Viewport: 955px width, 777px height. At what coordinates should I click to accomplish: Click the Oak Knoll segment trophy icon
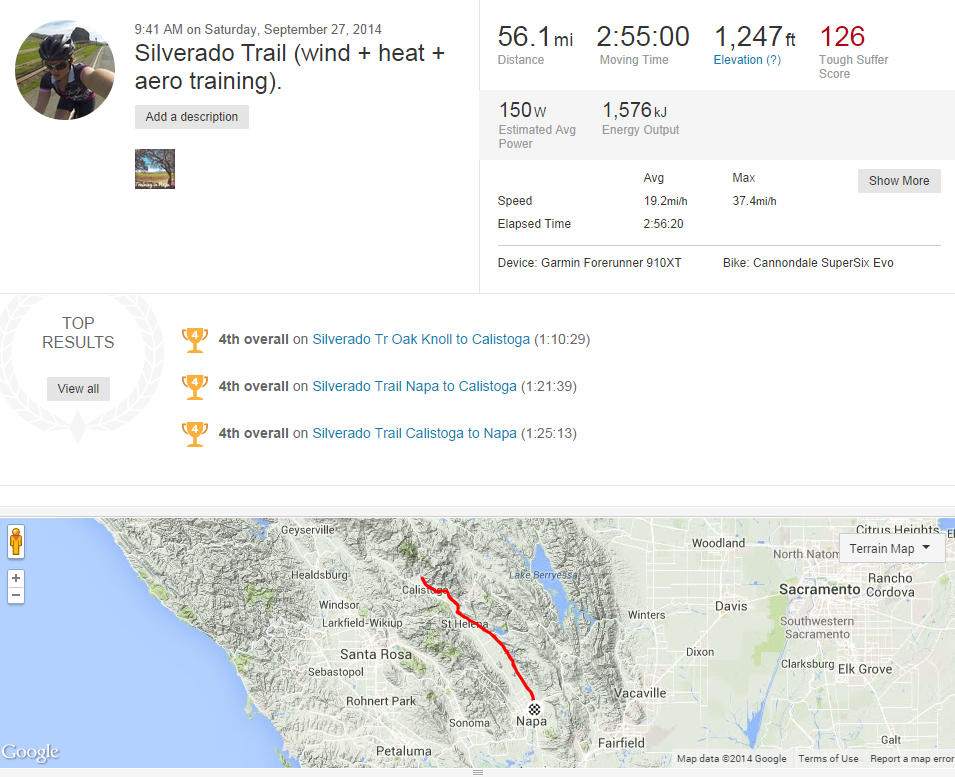194,340
